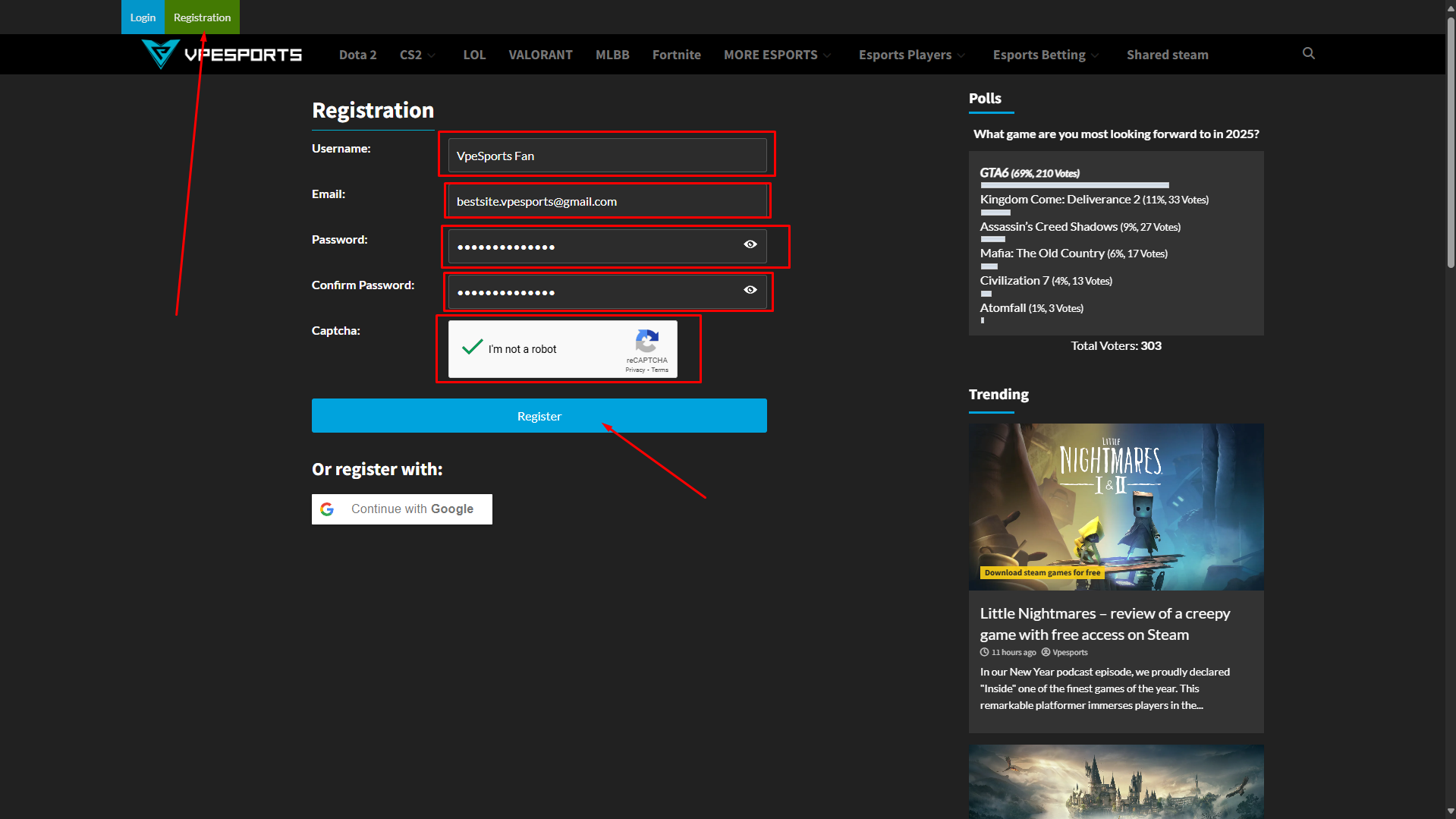Focus the Username input field
The width and height of the screenshot is (1456, 819).
[x=607, y=156]
